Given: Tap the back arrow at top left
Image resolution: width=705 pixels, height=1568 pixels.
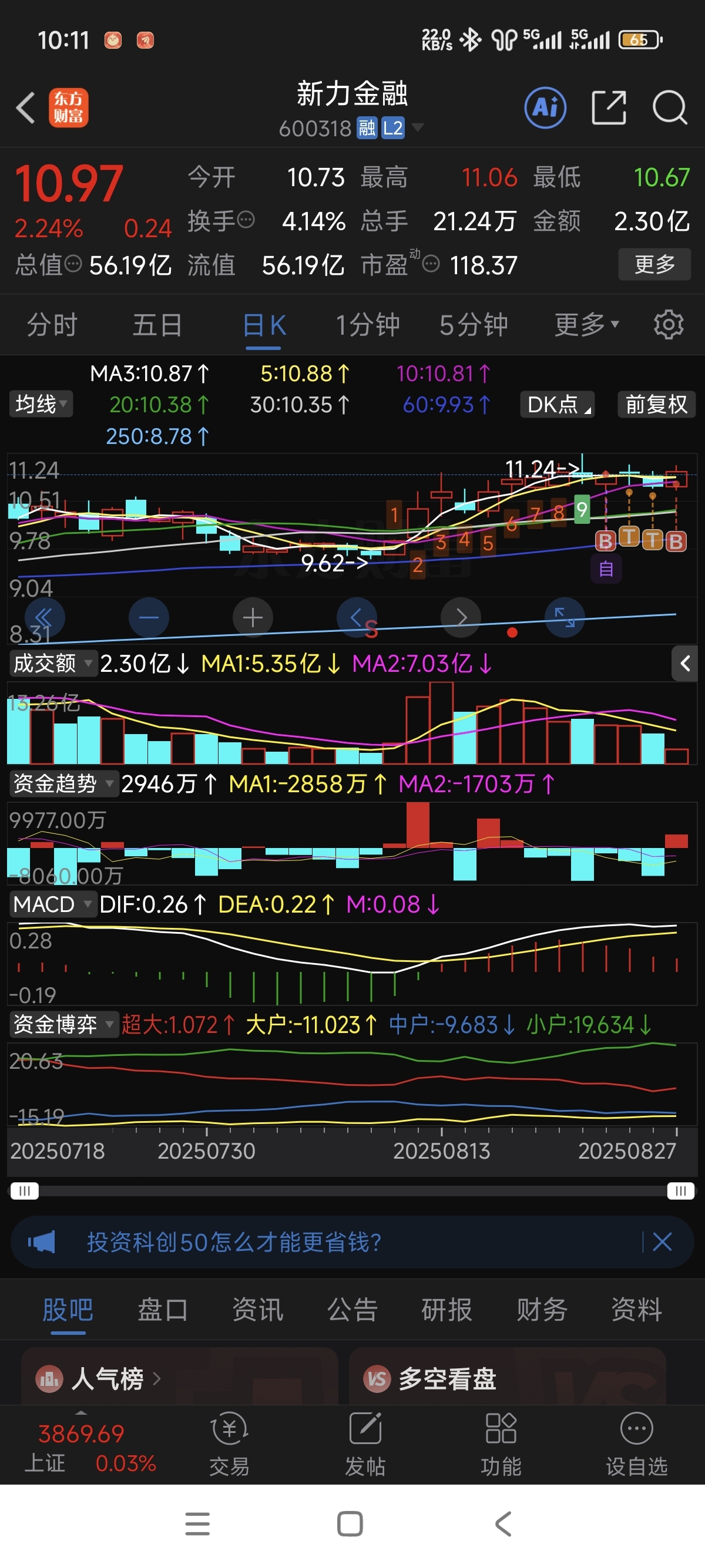Looking at the screenshot, I should pyautogui.click(x=25, y=107).
